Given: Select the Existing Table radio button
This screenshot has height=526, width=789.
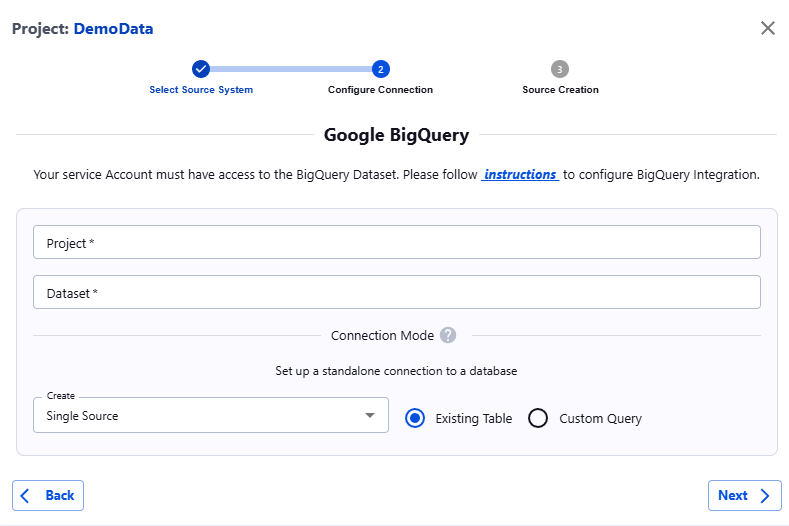Looking at the screenshot, I should 415,419.
